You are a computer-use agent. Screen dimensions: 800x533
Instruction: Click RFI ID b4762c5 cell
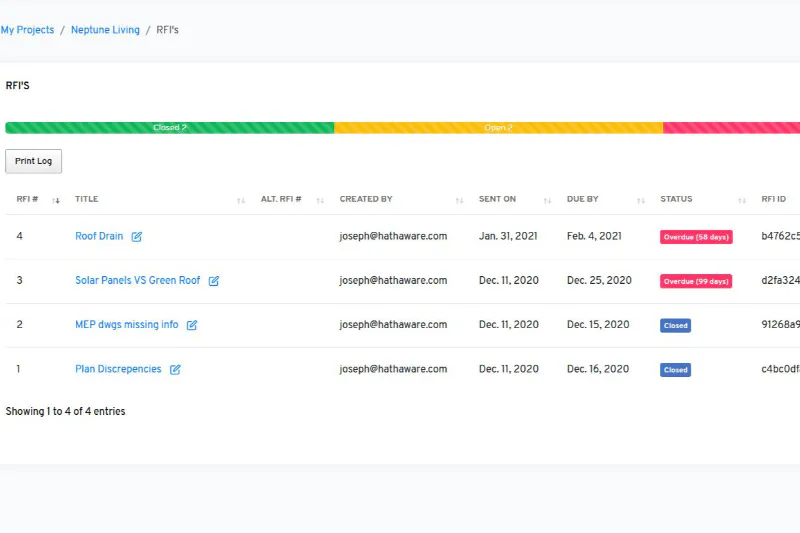click(x=781, y=236)
